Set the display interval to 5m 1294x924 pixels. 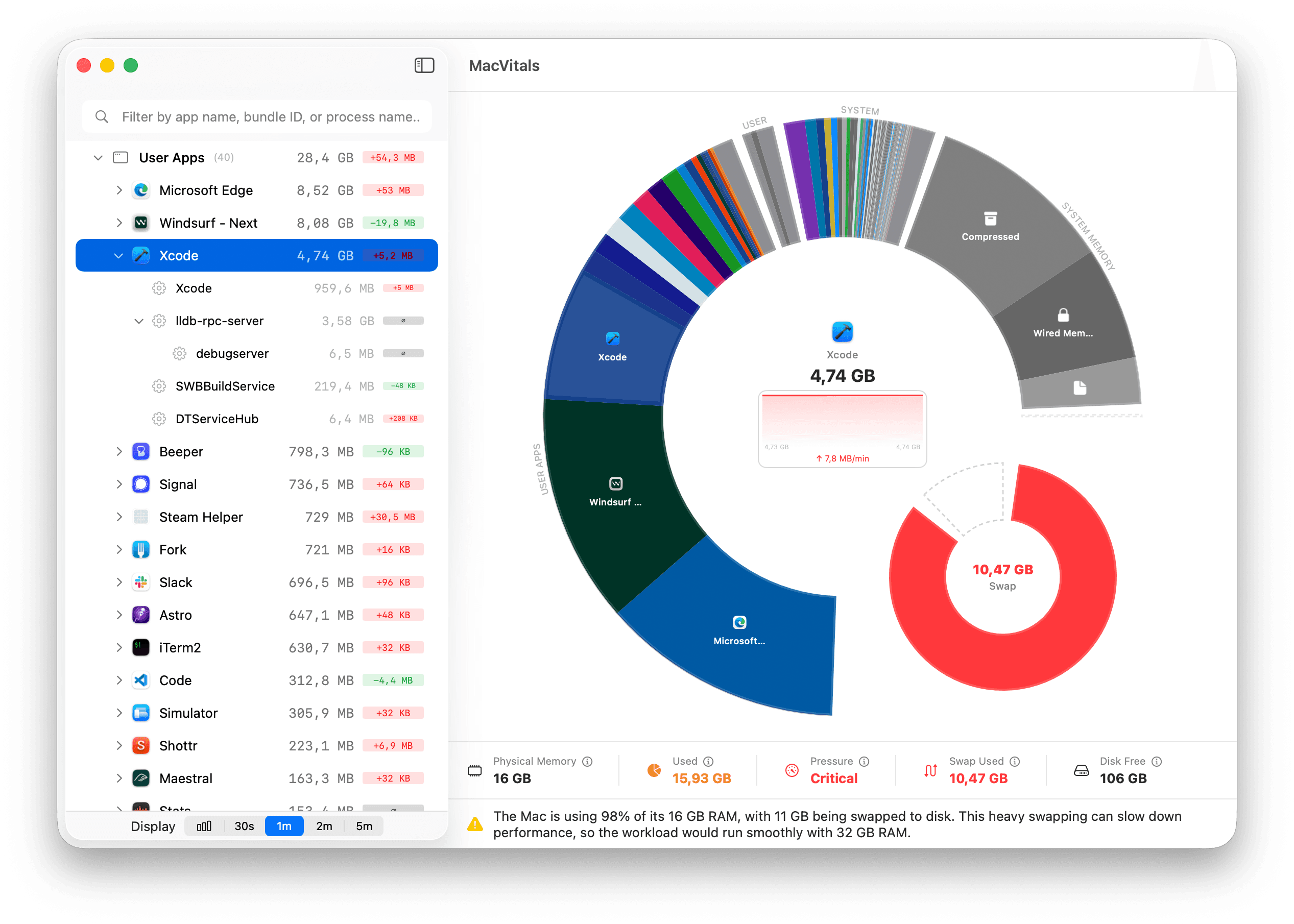[x=364, y=826]
